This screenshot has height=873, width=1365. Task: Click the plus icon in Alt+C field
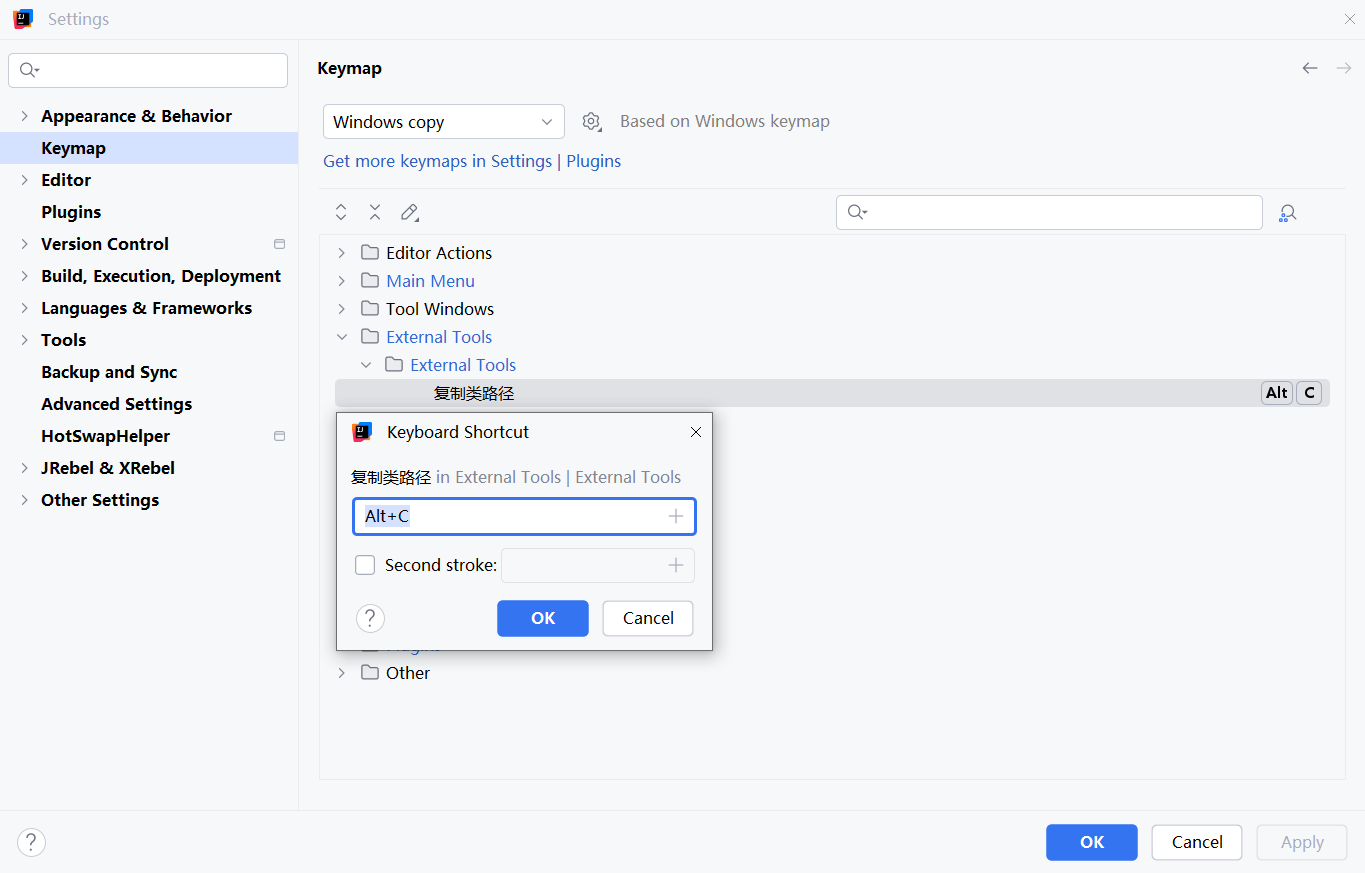tap(676, 516)
